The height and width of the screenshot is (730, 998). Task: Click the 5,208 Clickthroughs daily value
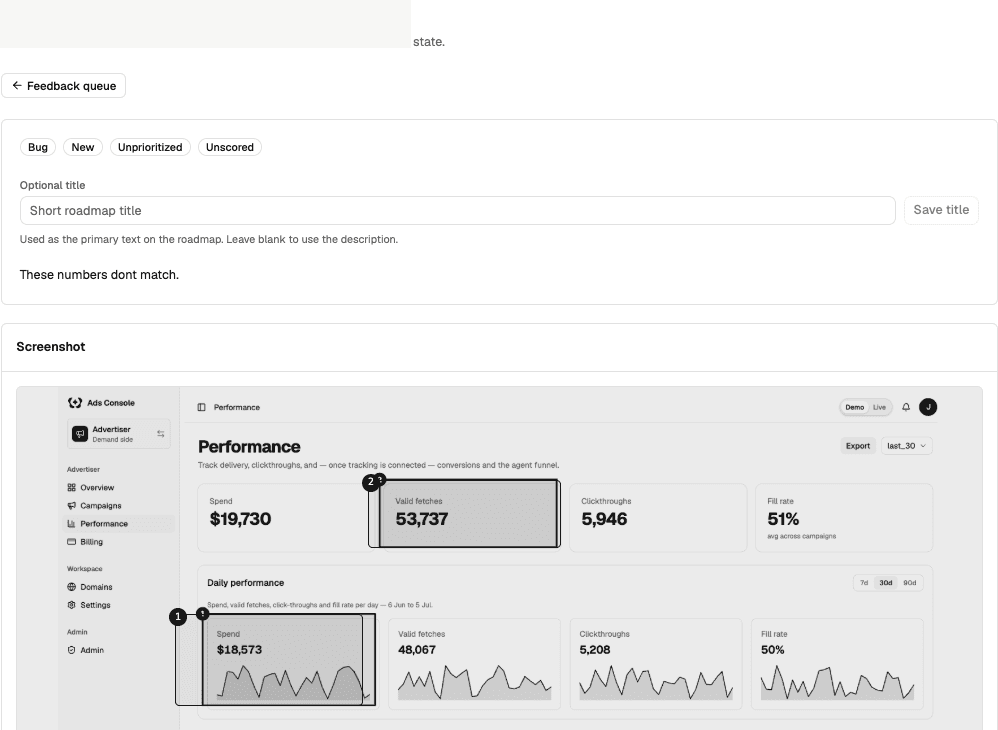(594, 650)
